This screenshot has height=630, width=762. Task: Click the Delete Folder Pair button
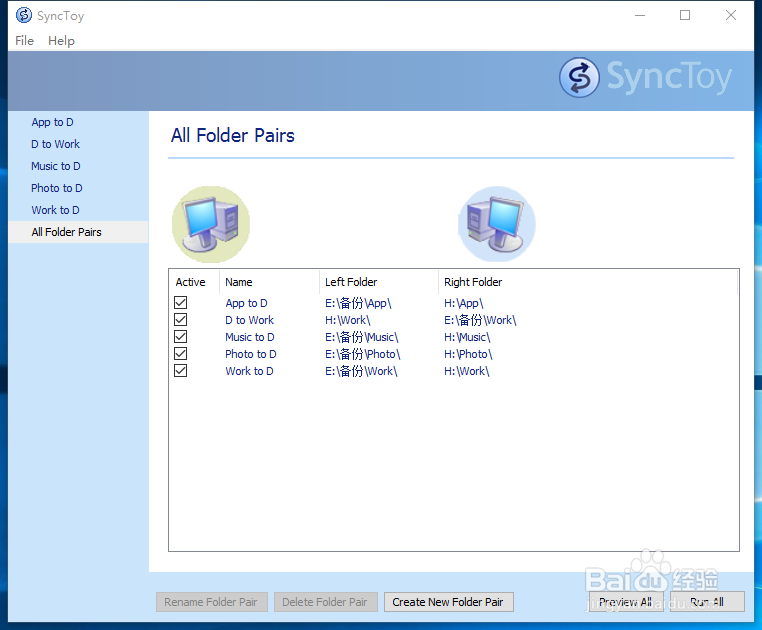click(325, 602)
